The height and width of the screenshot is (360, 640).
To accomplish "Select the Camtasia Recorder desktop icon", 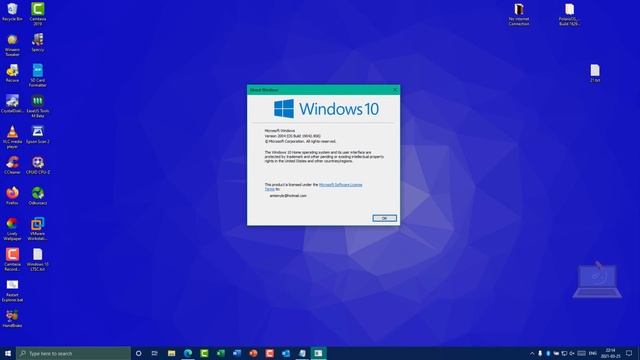I will click(12, 259).
